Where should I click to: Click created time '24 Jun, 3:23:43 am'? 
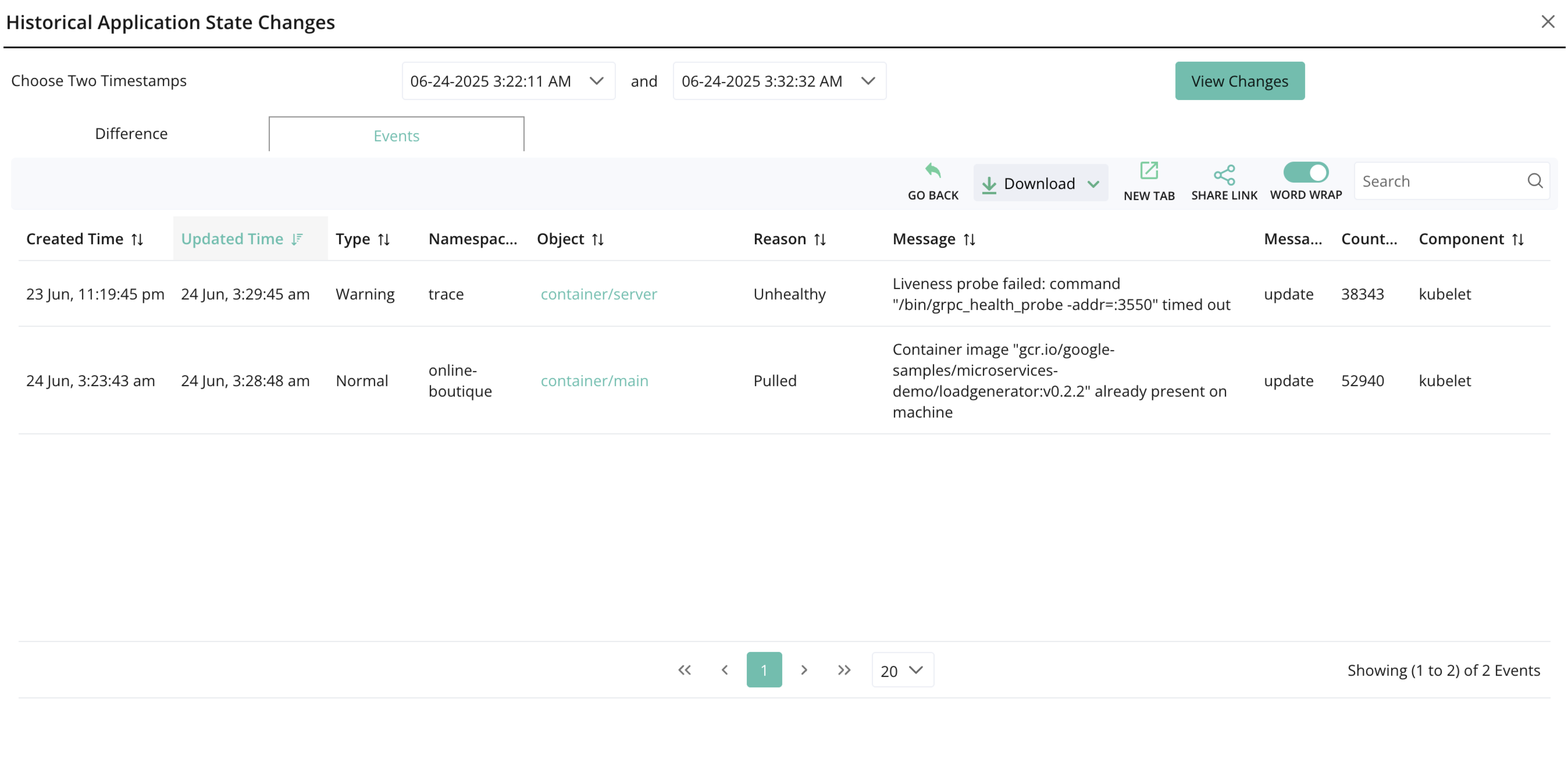coord(90,380)
